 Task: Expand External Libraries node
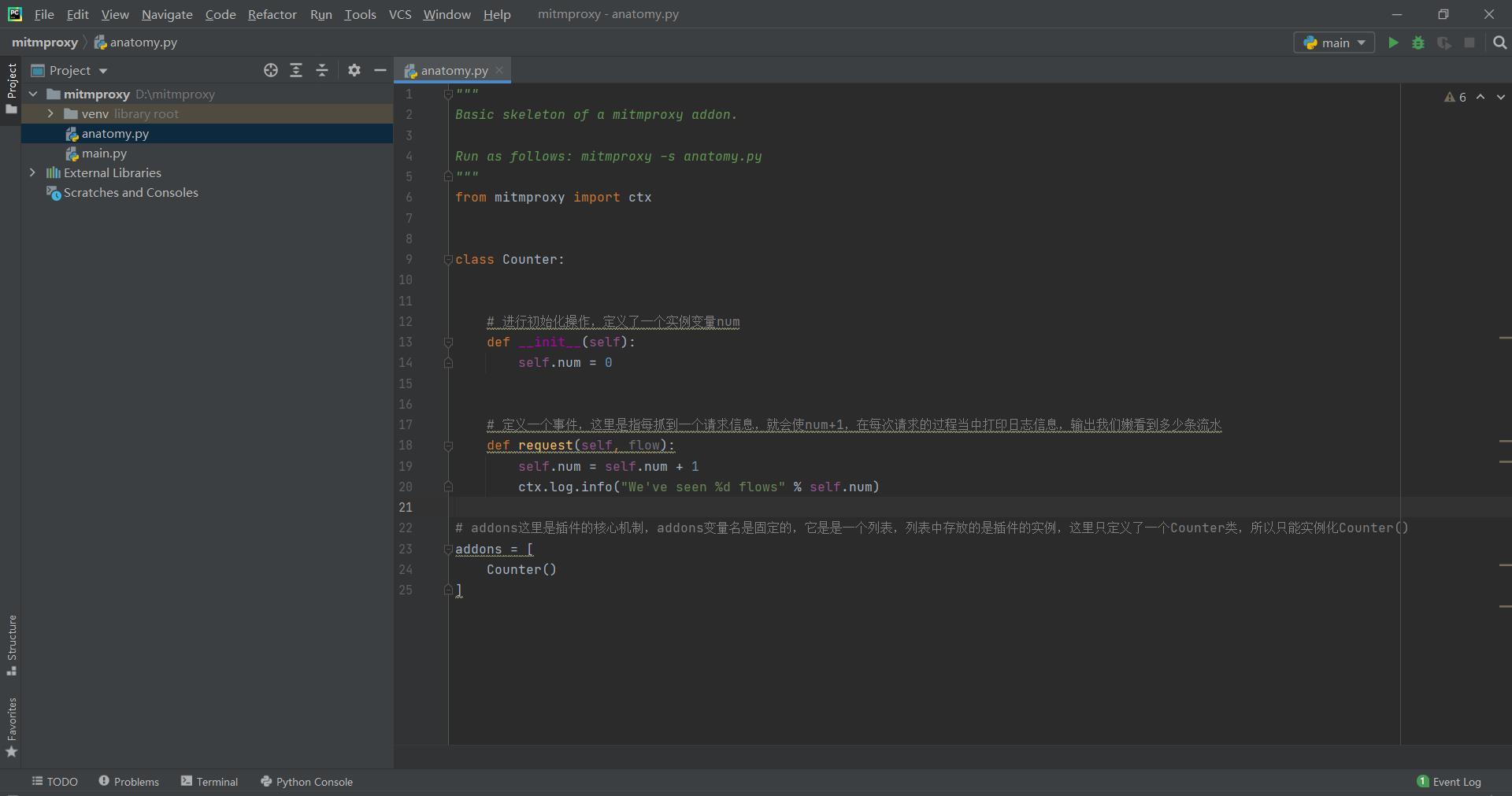click(x=32, y=172)
